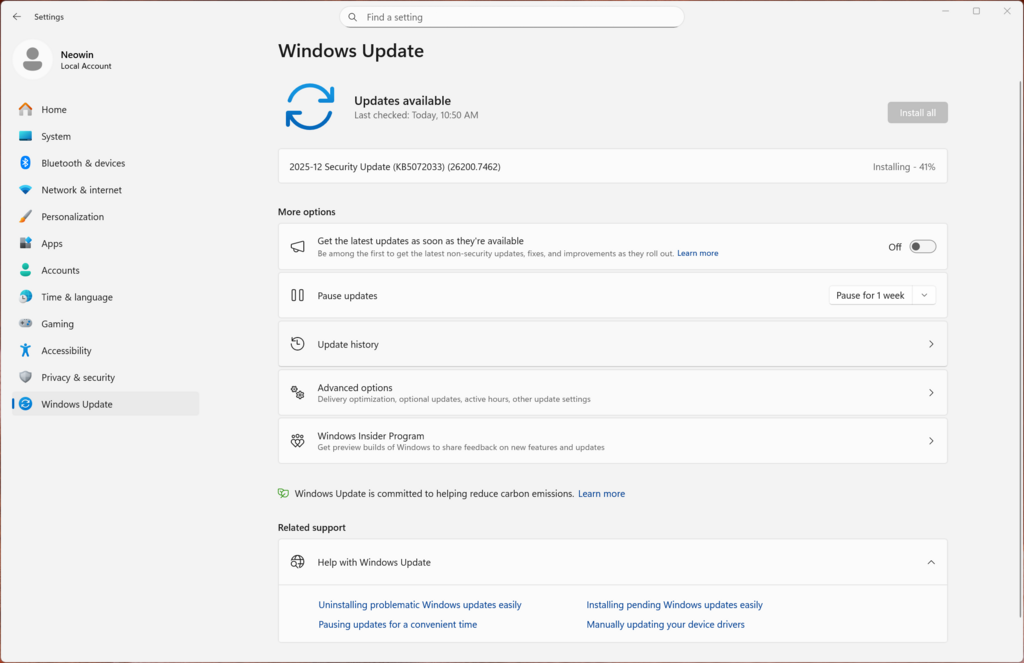Click the Last checked: Today, 10:50 AM text
Screen dimensions: 1024x663
point(416,115)
